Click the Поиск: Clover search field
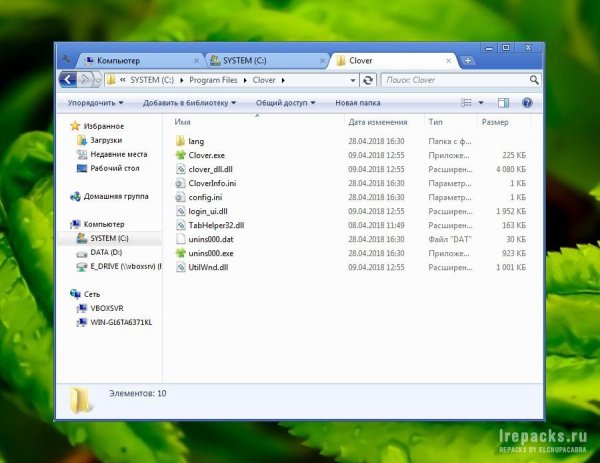Viewport: 600px width, 463px height. (x=456, y=80)
